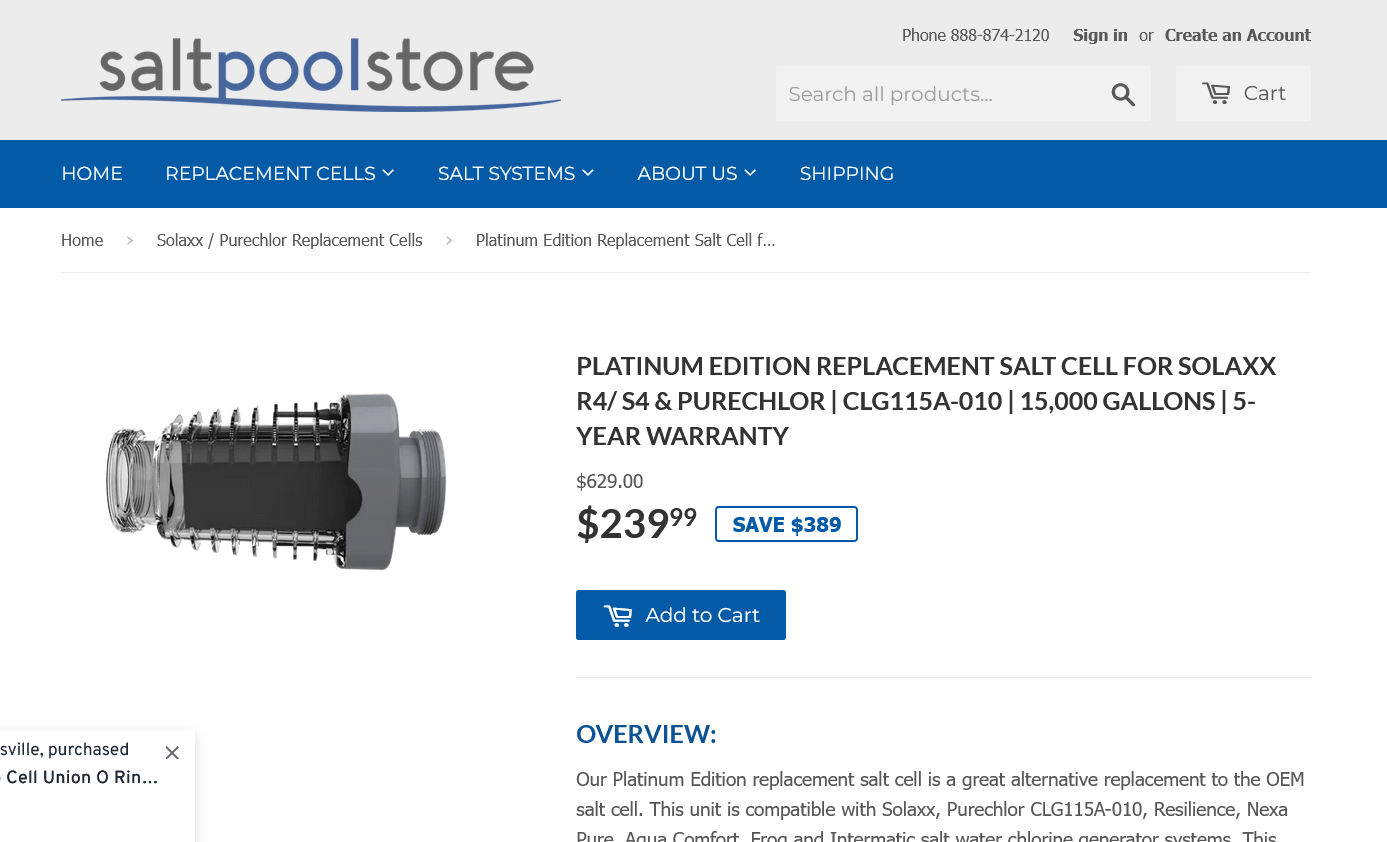Click the current-page Platinum Edition breadcrumb

click(626, 240)
